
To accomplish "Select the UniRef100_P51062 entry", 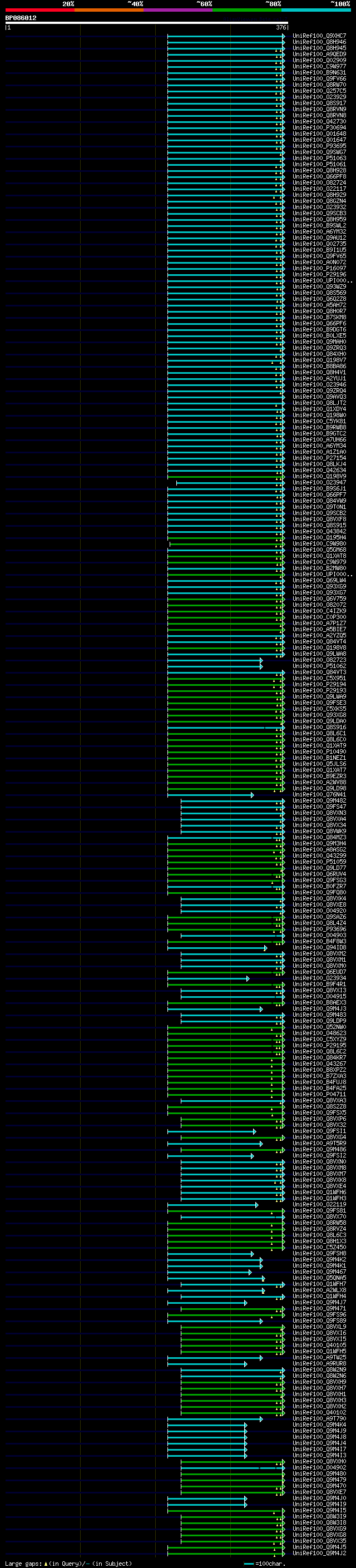I will (x=319, y=666).
